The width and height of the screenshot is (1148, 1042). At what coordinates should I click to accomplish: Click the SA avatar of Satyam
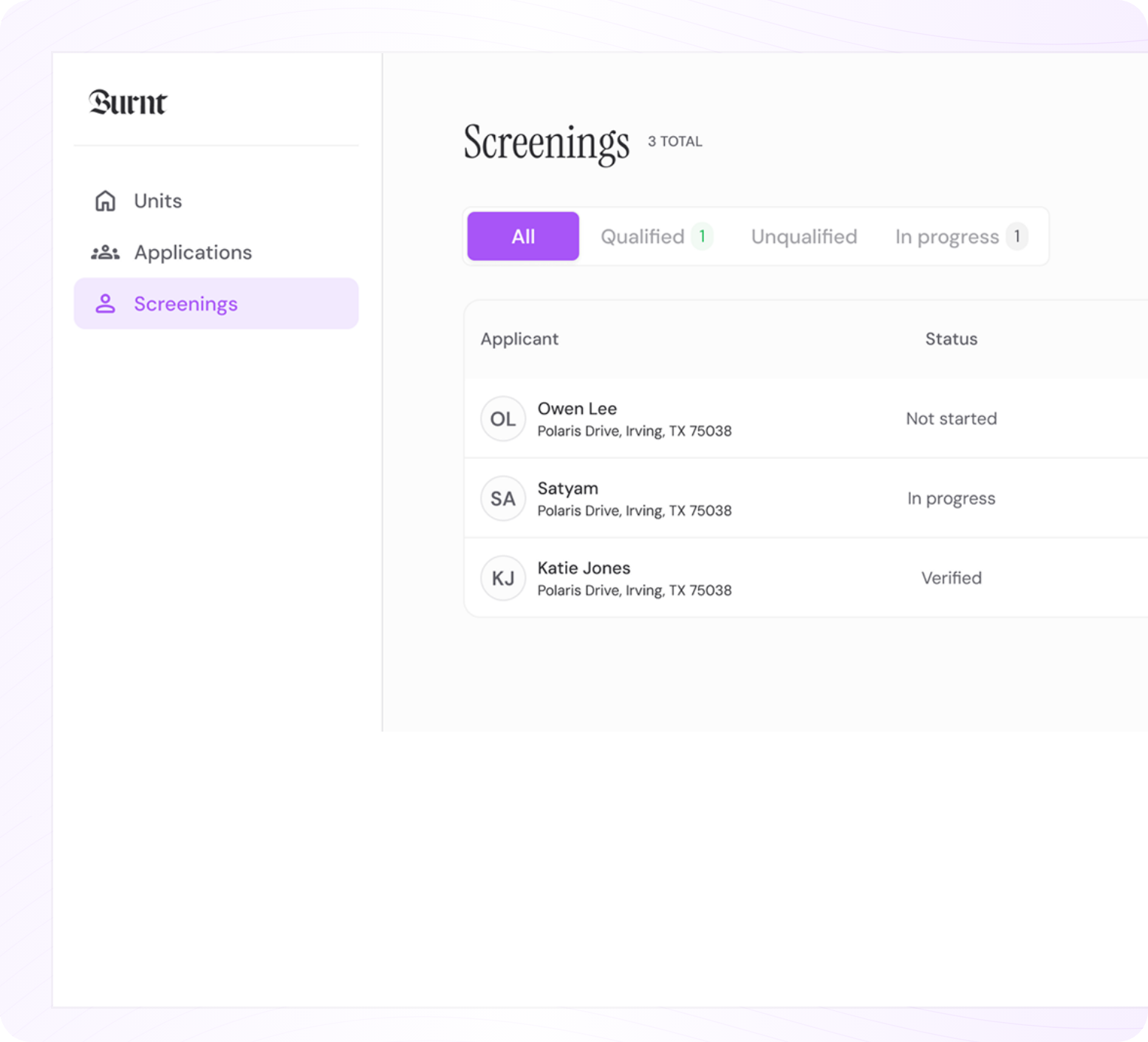[x=503, y=499]
